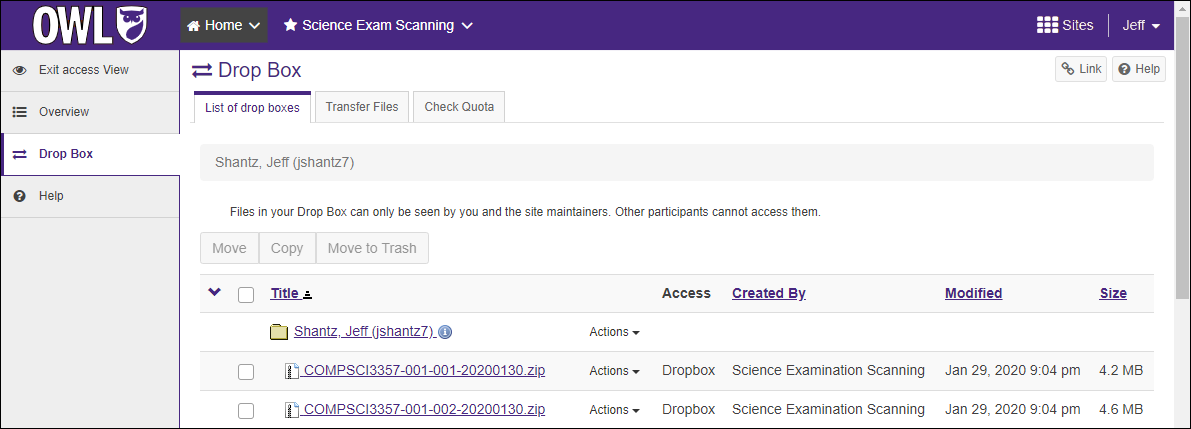
Task: Click the Help question mark icon in sidebar
Action: [20, 196]
